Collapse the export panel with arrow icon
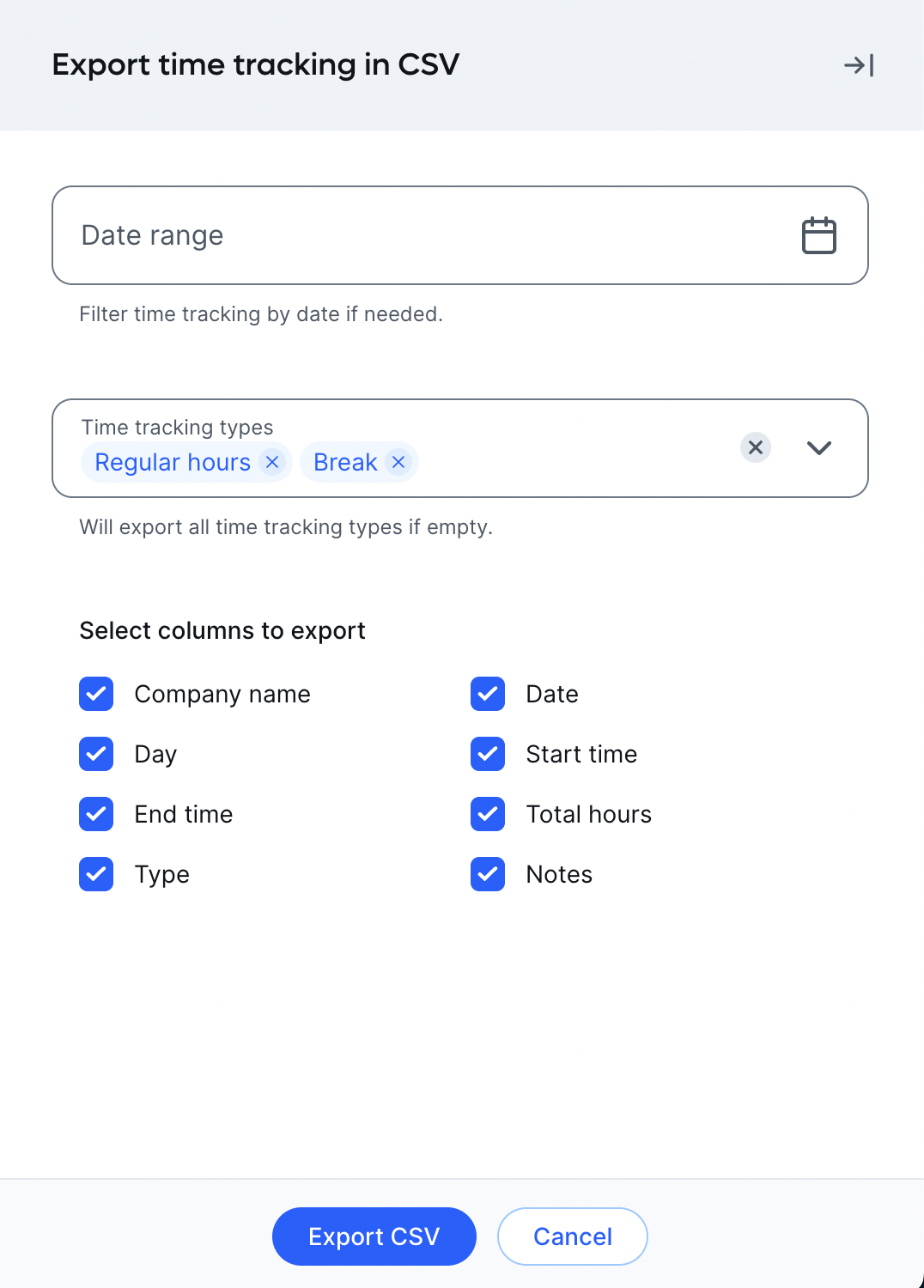924x1288 pixels. coord(859,65)
